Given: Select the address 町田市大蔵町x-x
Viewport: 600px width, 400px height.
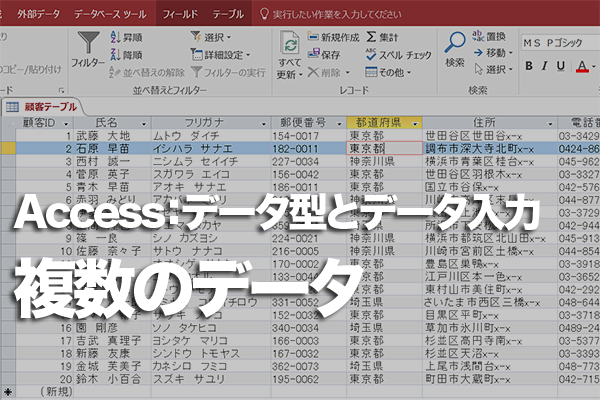Looking at the screenshot, I should point(490,379).
